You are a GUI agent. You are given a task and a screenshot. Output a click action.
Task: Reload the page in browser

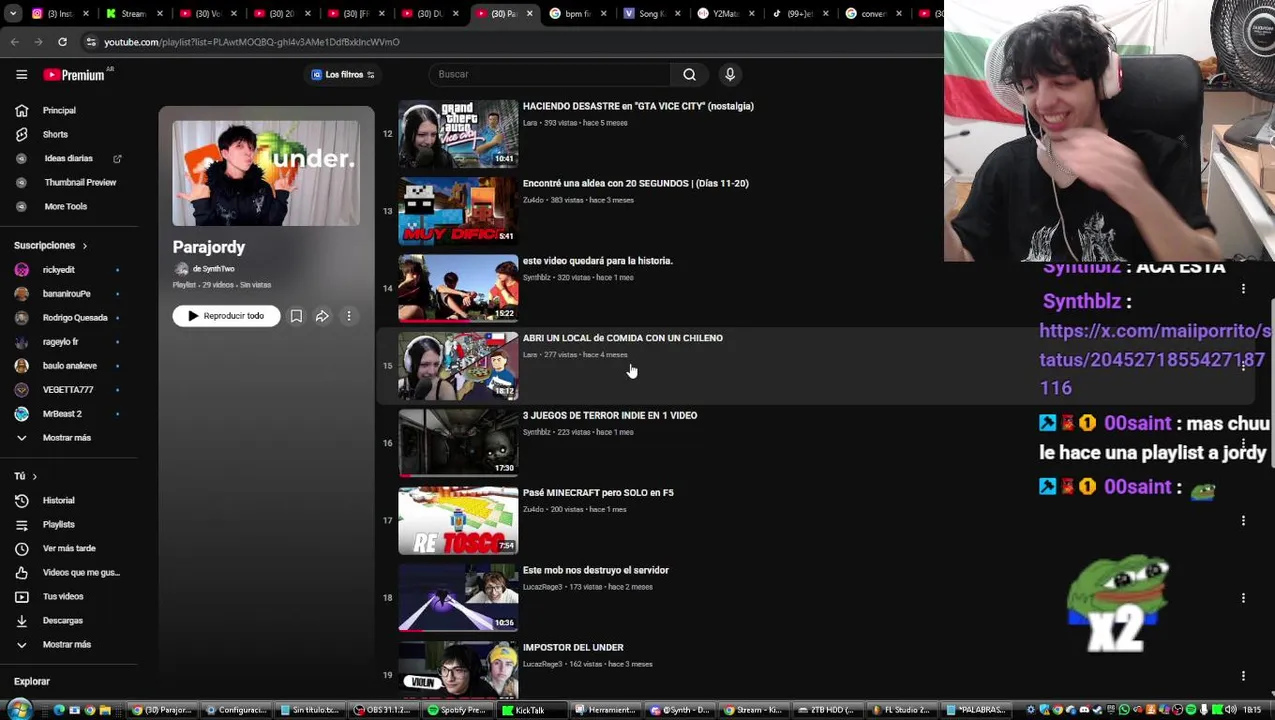coord(62,42)
